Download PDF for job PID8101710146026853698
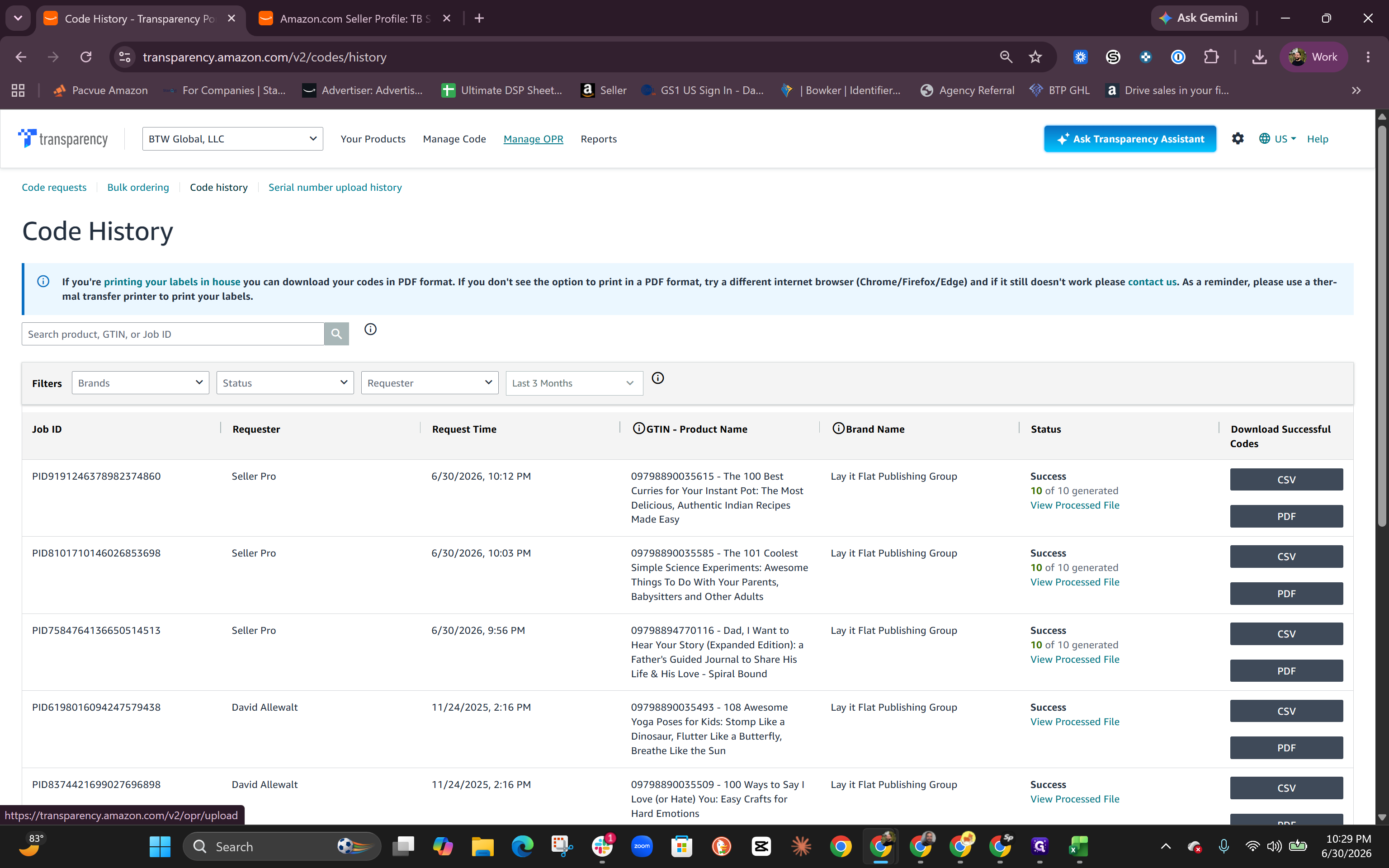 tap(1286, 593)
